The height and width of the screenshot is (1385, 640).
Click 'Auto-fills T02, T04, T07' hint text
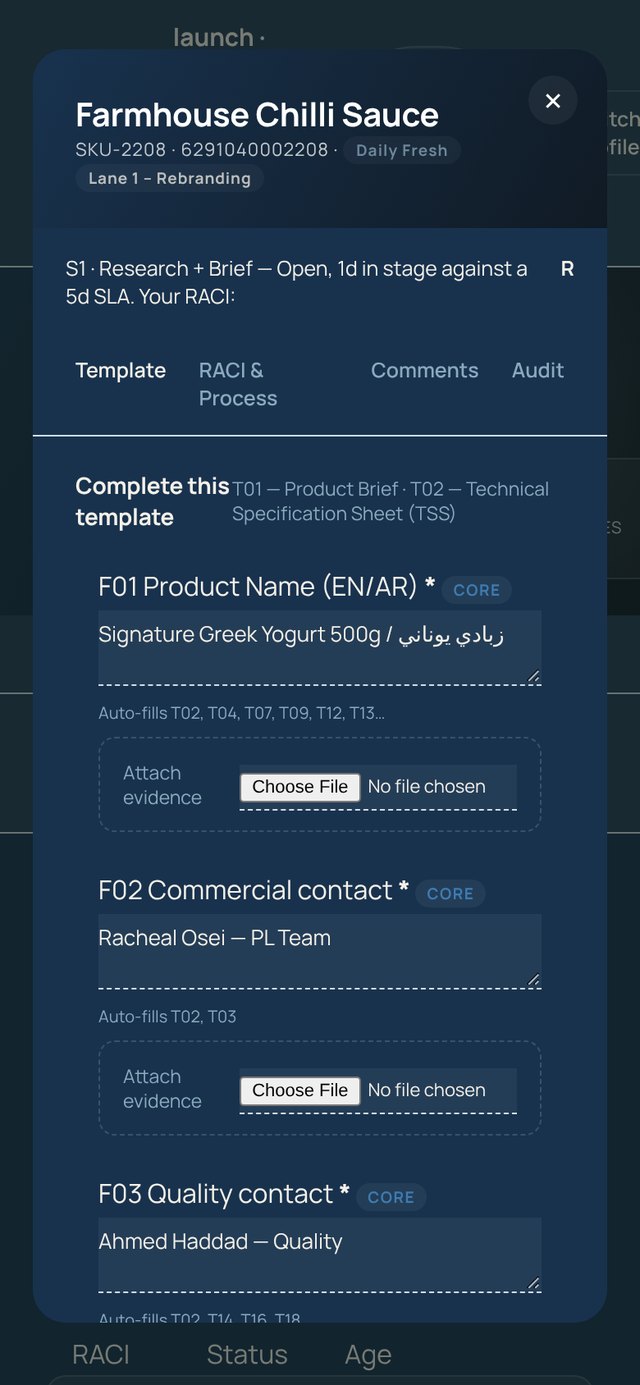[242, 713]
